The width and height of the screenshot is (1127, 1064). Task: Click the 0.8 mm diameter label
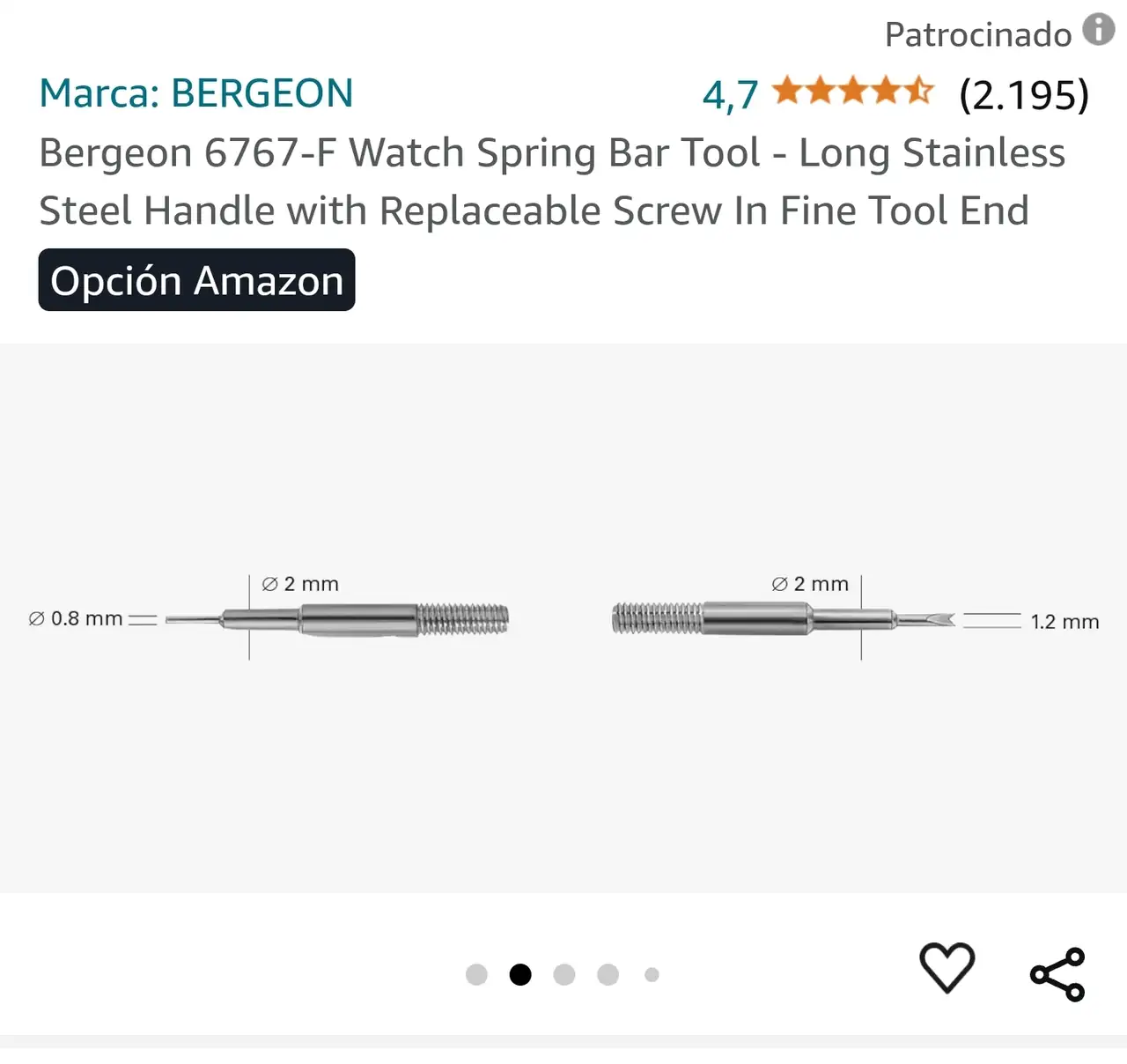click(76, 618)
